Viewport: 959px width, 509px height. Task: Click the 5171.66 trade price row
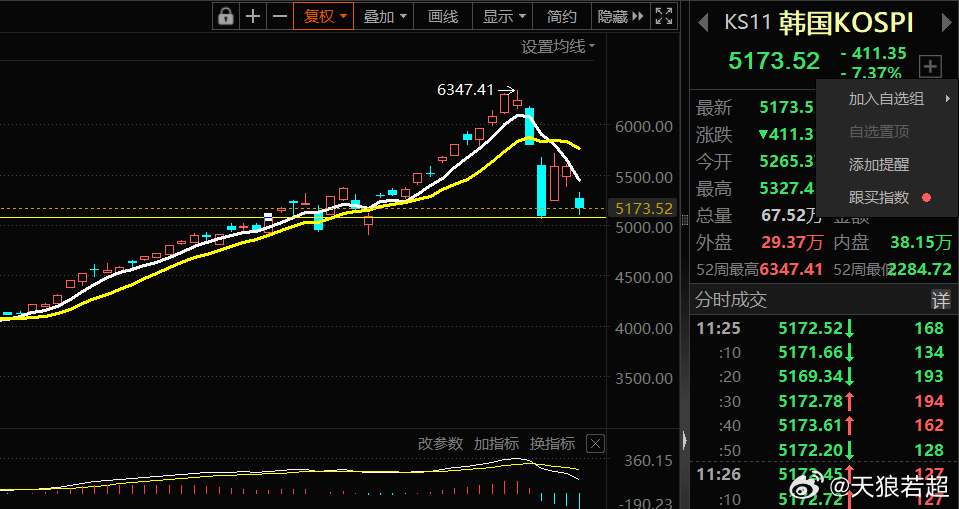point(810,352)
